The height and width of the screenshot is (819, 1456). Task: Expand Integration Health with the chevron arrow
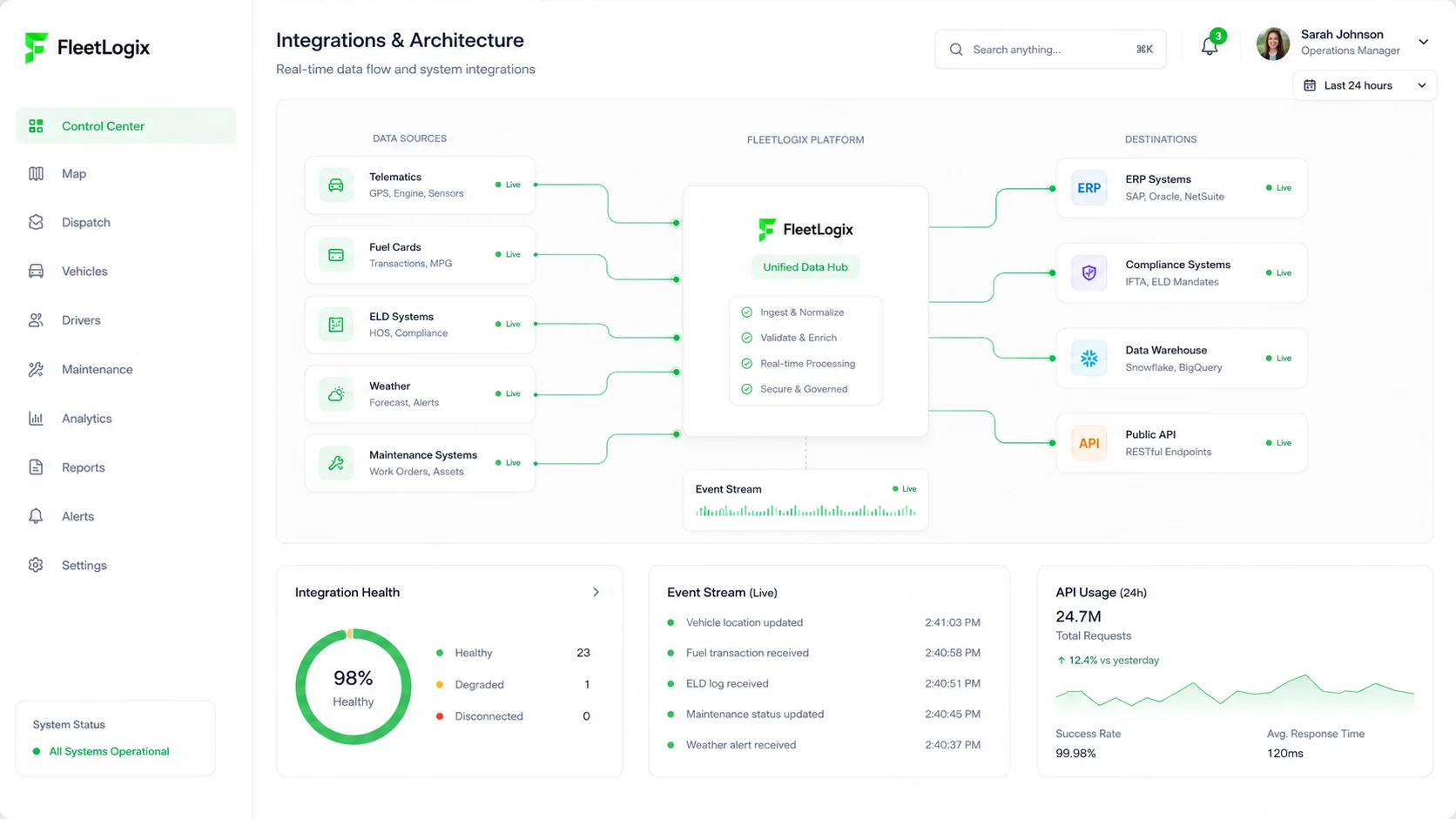click(596, 592)
